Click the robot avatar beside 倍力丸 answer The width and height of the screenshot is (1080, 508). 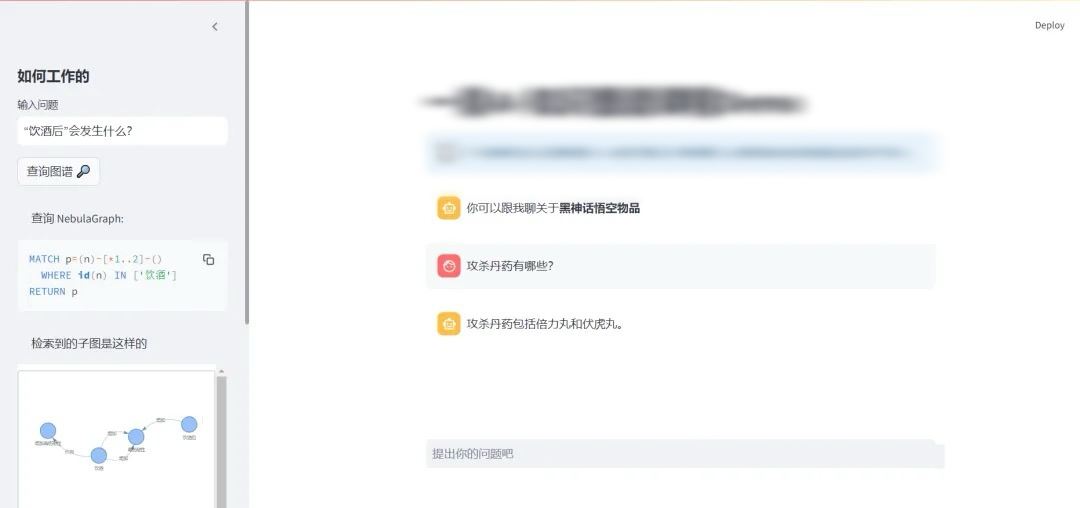(448, 324)
